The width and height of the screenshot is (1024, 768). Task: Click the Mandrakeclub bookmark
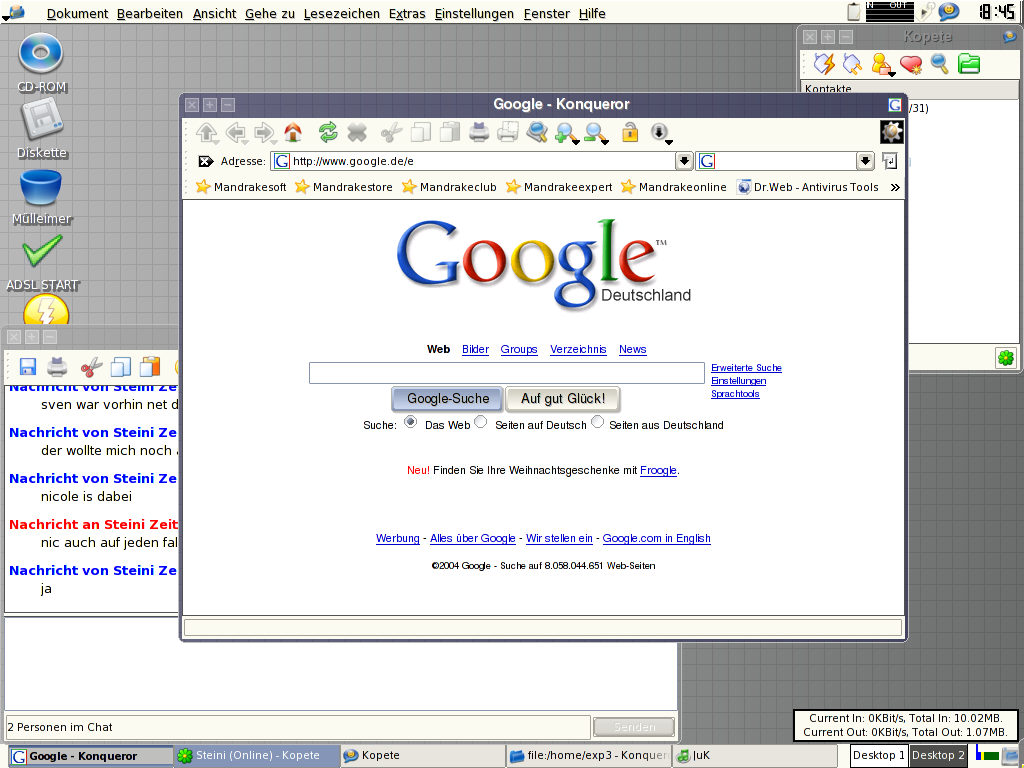pyautogui.click(x=449, y=187)
